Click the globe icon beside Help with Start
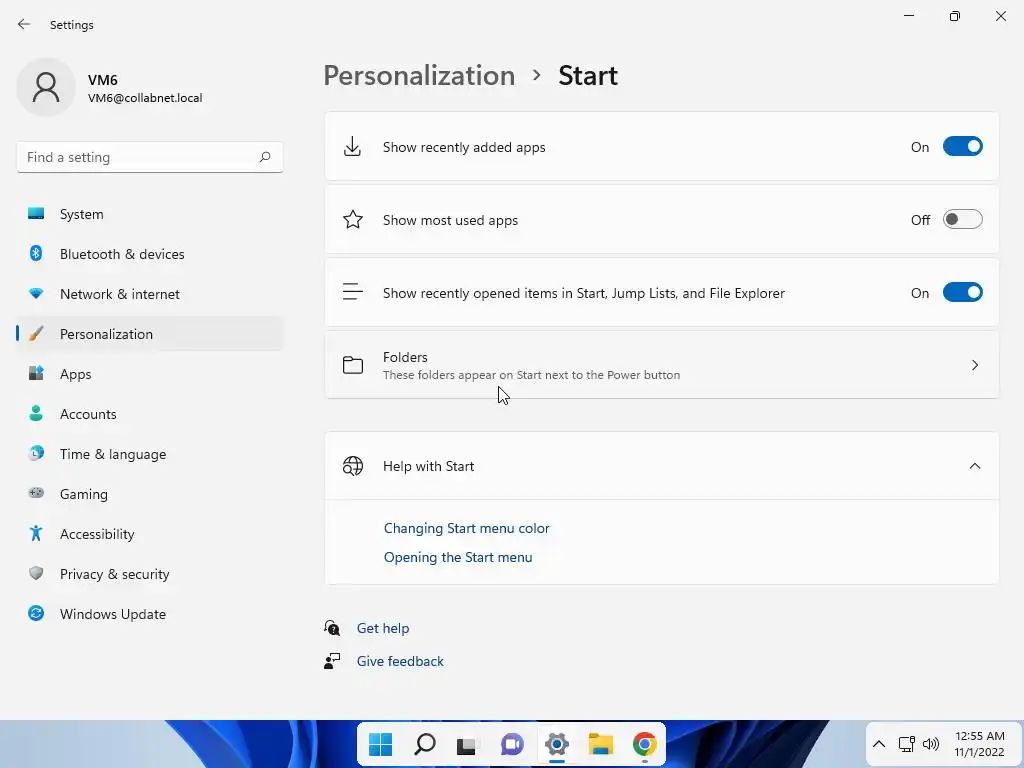1024x768 pixels. coord(353,466)
